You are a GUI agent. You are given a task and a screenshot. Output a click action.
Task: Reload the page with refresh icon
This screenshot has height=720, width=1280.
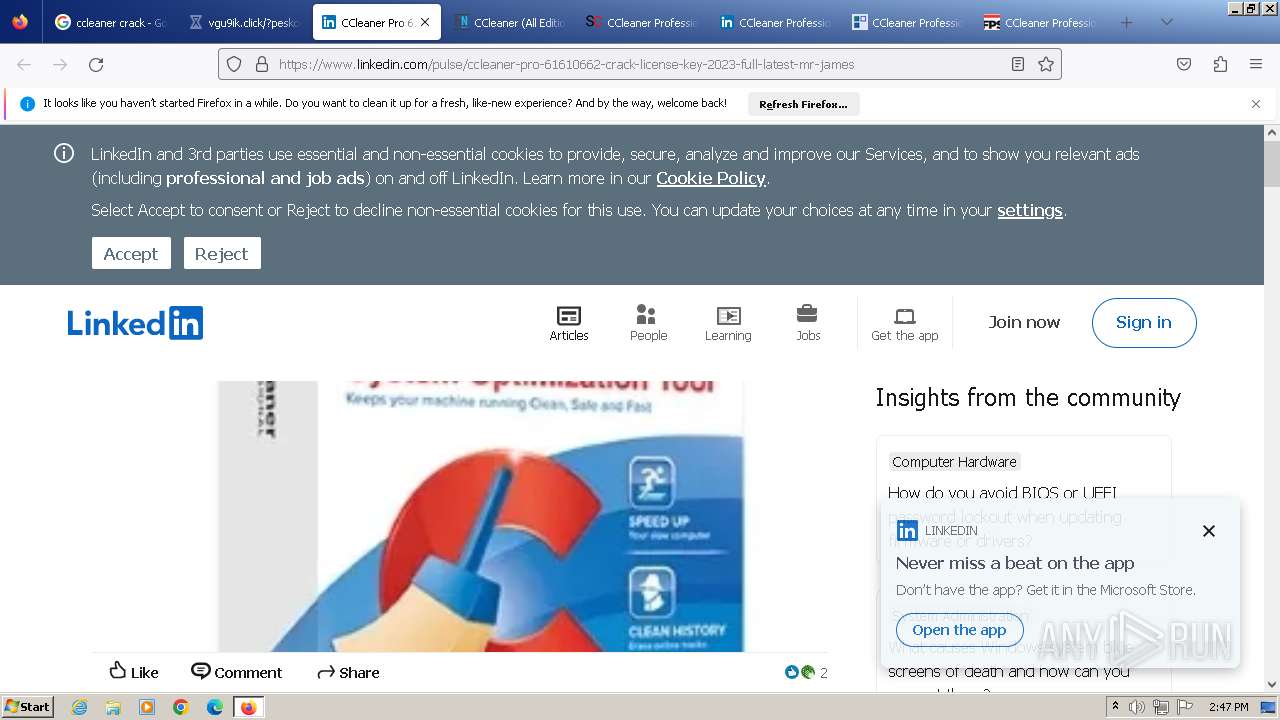point(96,64)
